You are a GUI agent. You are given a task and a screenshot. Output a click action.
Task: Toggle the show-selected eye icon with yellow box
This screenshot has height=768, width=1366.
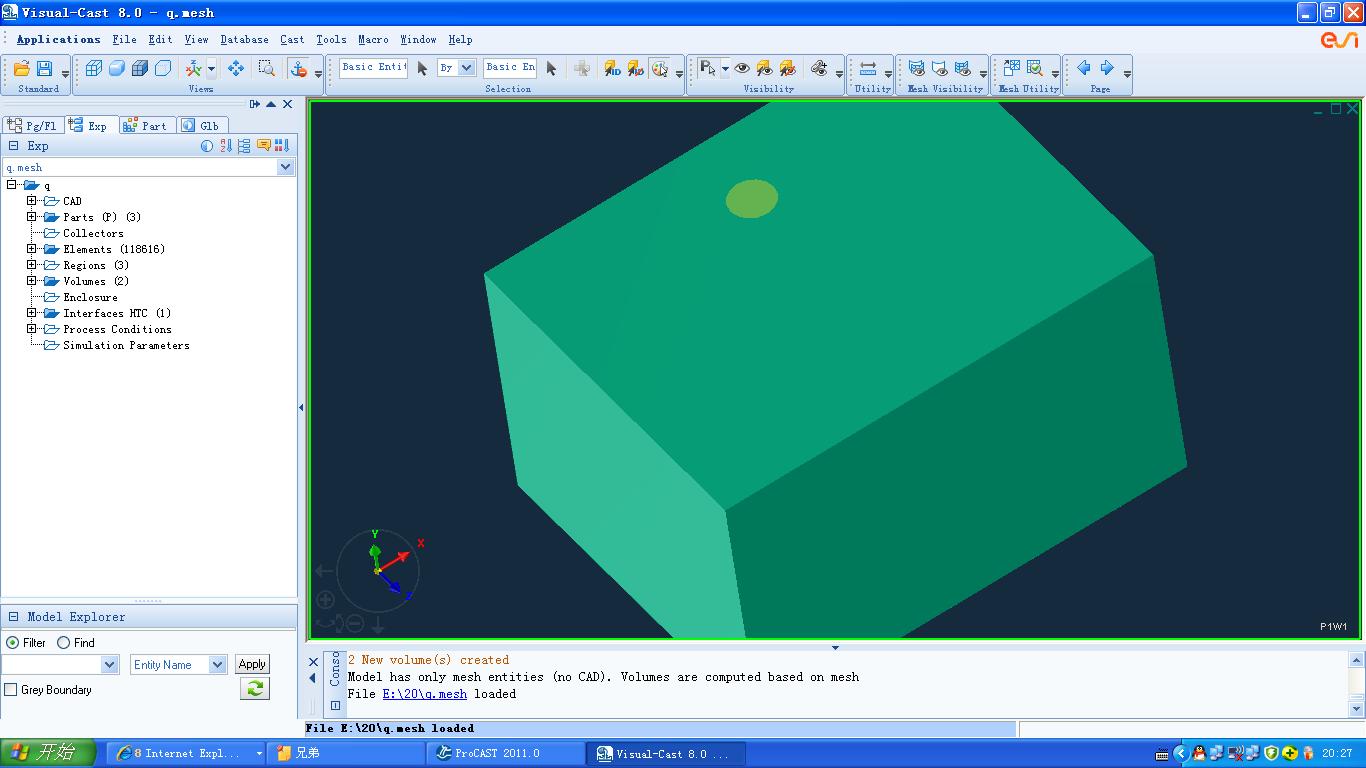coord(765,68)
